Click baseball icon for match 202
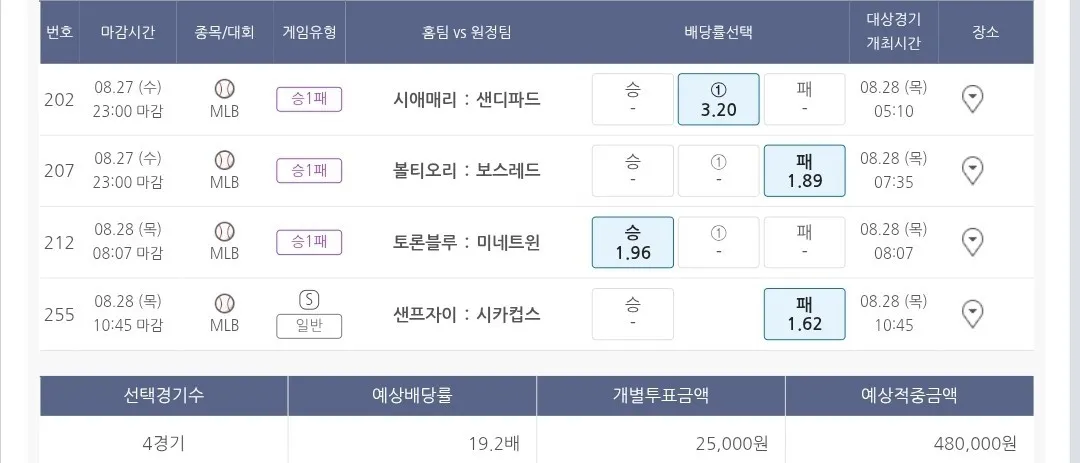Image resolution: width=1080 pixels, height=463 pixels. 224,88
